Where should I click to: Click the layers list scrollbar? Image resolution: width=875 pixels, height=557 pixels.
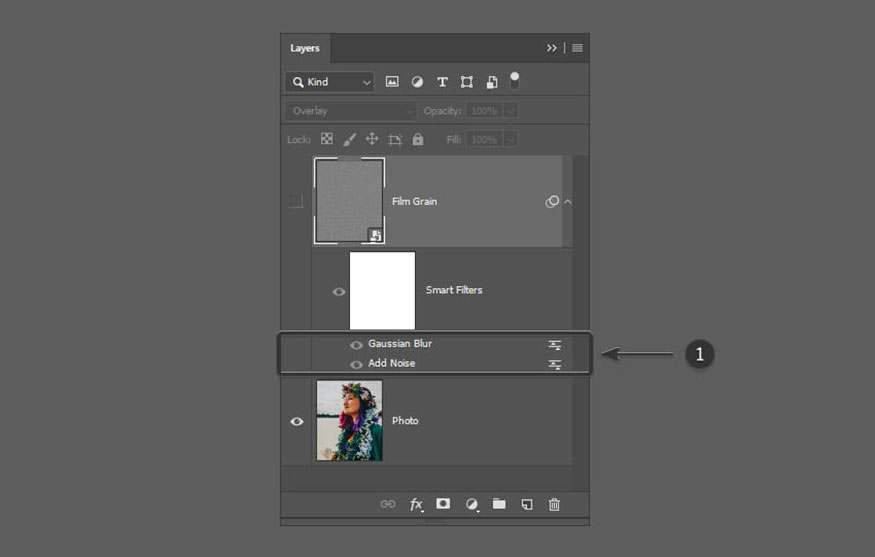tap(581, 323)
